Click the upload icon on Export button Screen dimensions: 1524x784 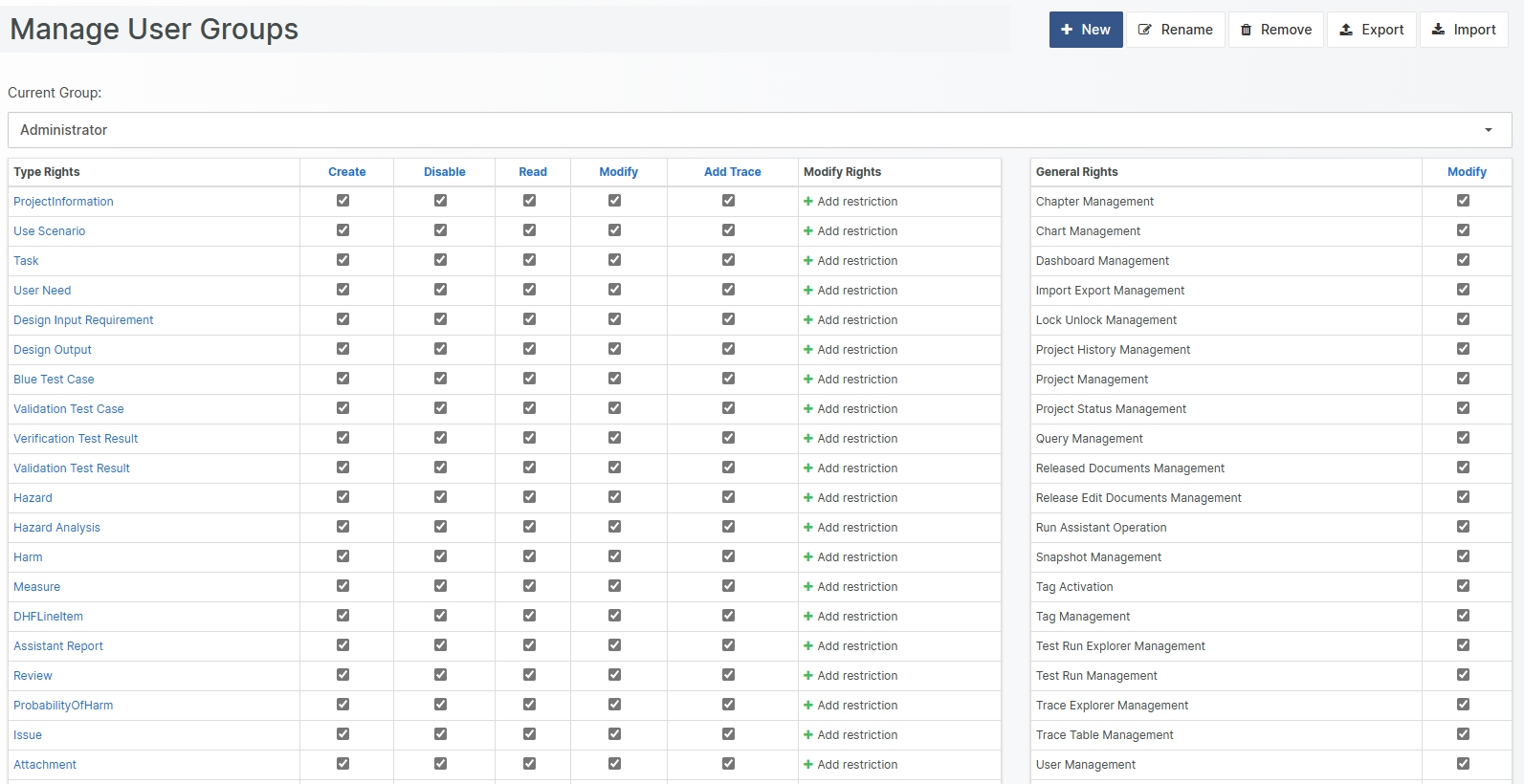[x=1346, y=30]
